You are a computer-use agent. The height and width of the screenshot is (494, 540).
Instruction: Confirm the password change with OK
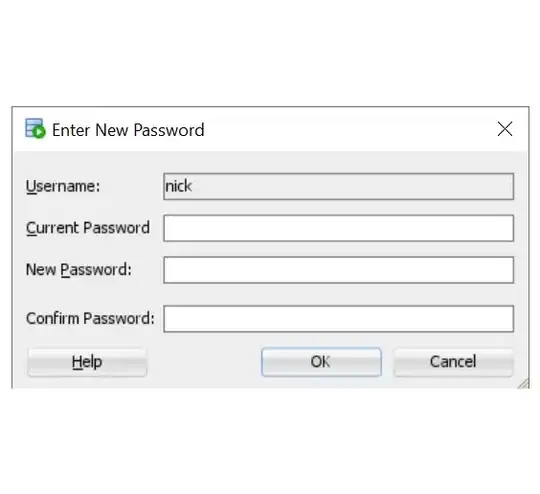point(321,362)
